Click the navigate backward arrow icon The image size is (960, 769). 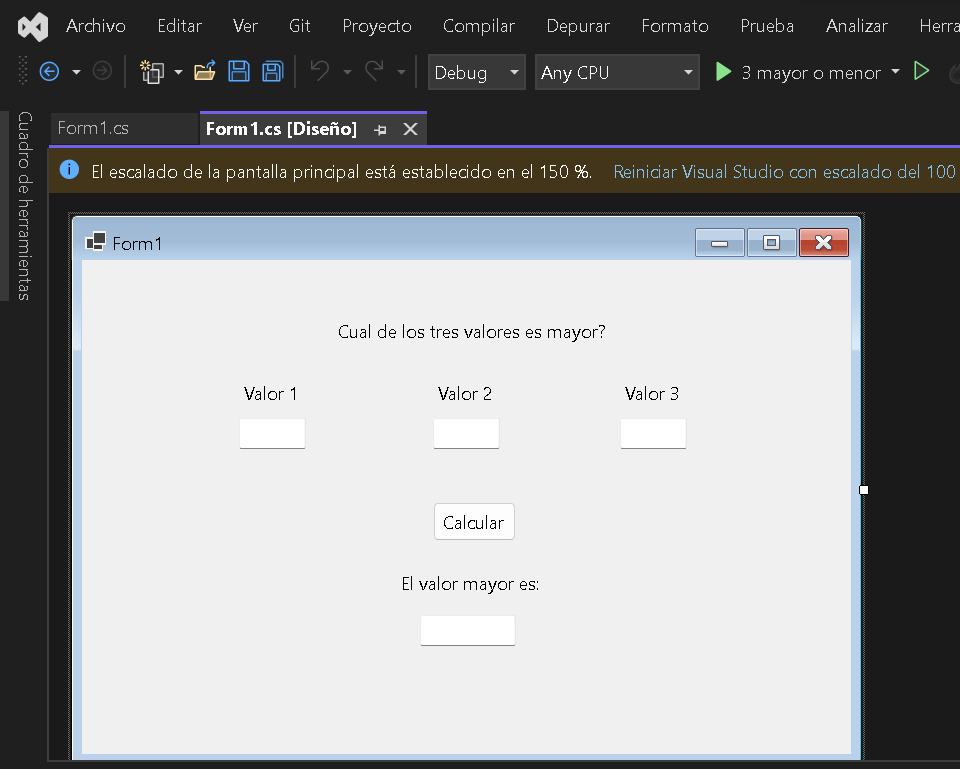pos(49,72)
